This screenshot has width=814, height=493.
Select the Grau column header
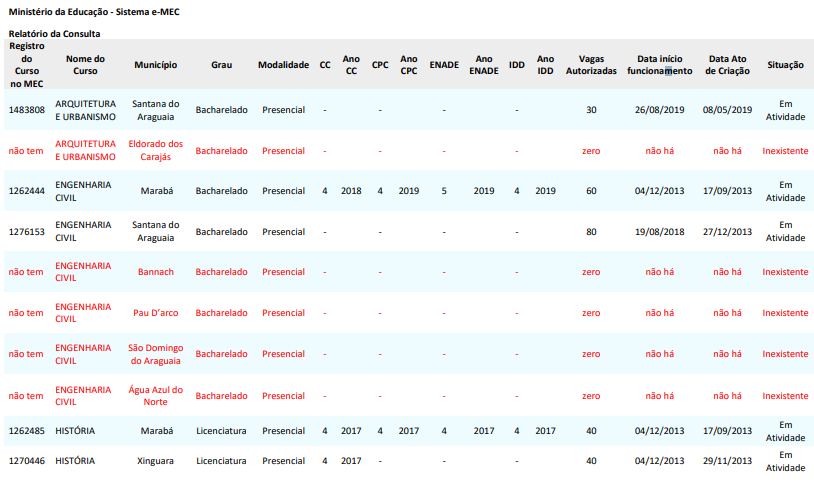tap(221, 65)
